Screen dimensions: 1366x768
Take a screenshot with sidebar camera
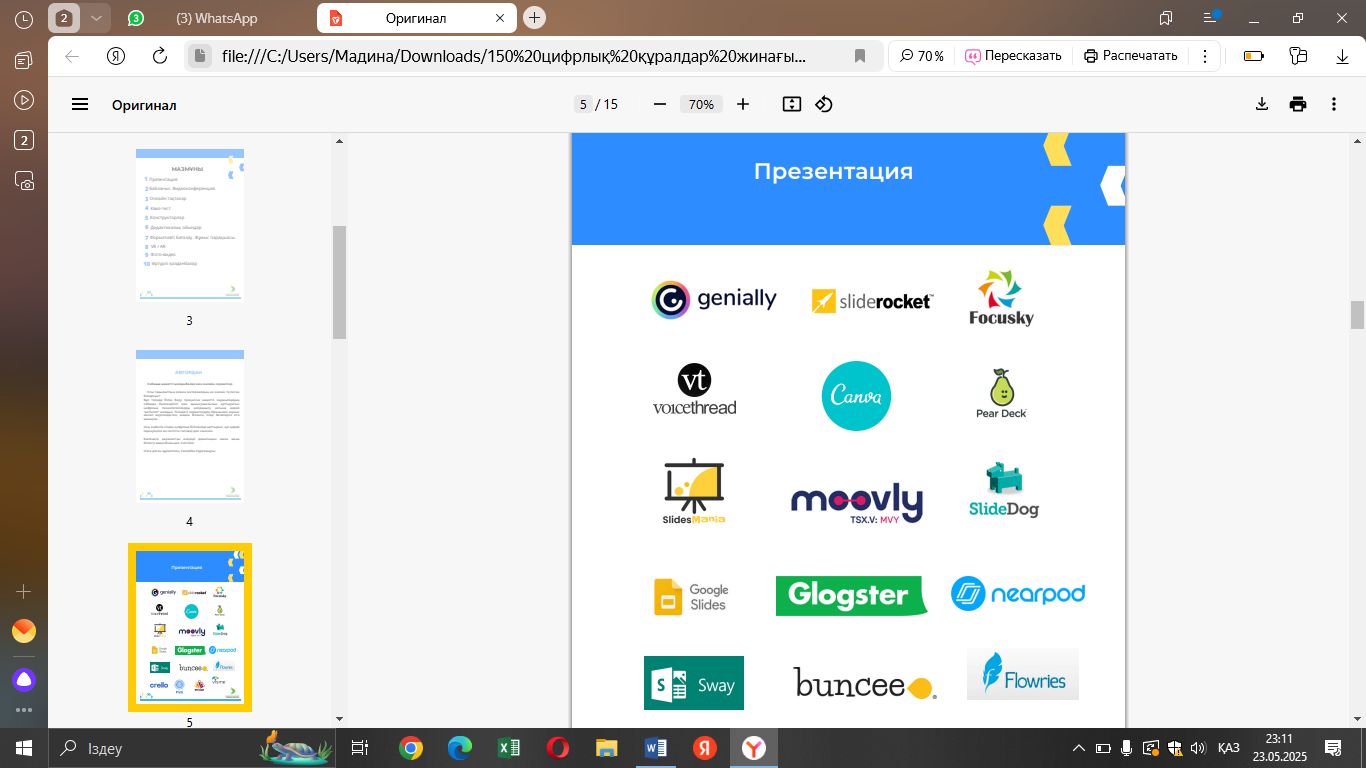coord(24,180)
